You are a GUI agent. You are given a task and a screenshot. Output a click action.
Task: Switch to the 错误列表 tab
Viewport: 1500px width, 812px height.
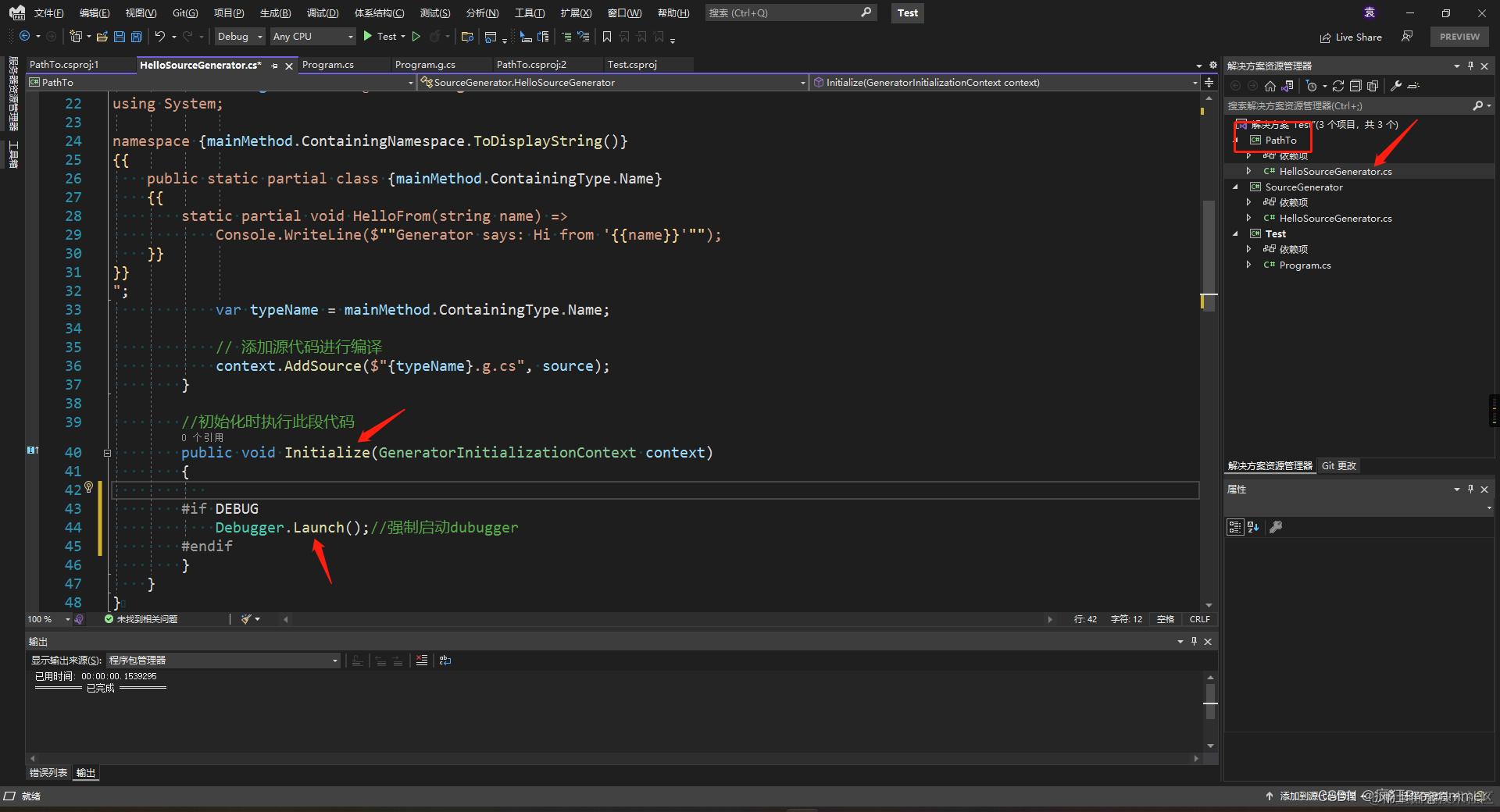pyautogui.click(x=48, y=773)
